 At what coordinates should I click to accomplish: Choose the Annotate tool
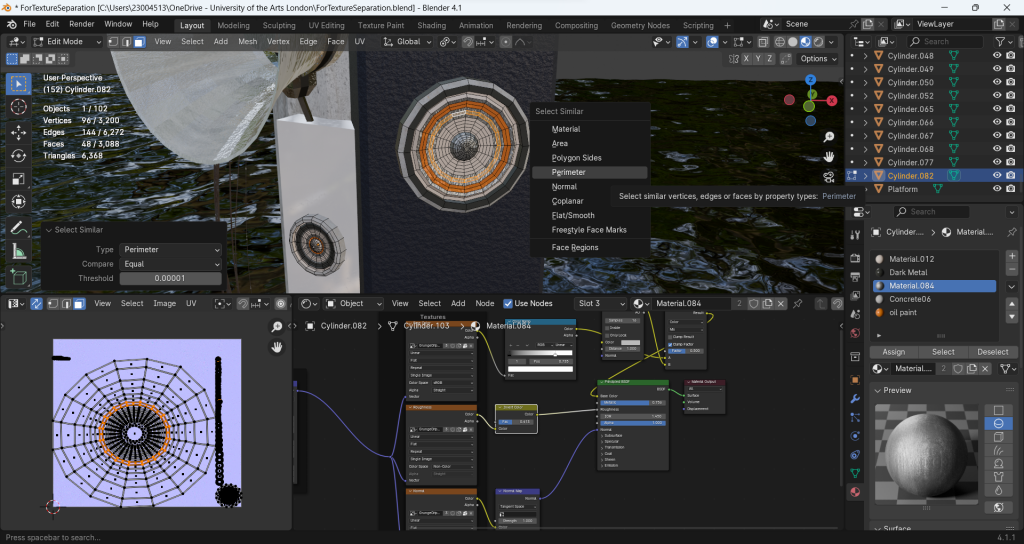tap(18, 228)
